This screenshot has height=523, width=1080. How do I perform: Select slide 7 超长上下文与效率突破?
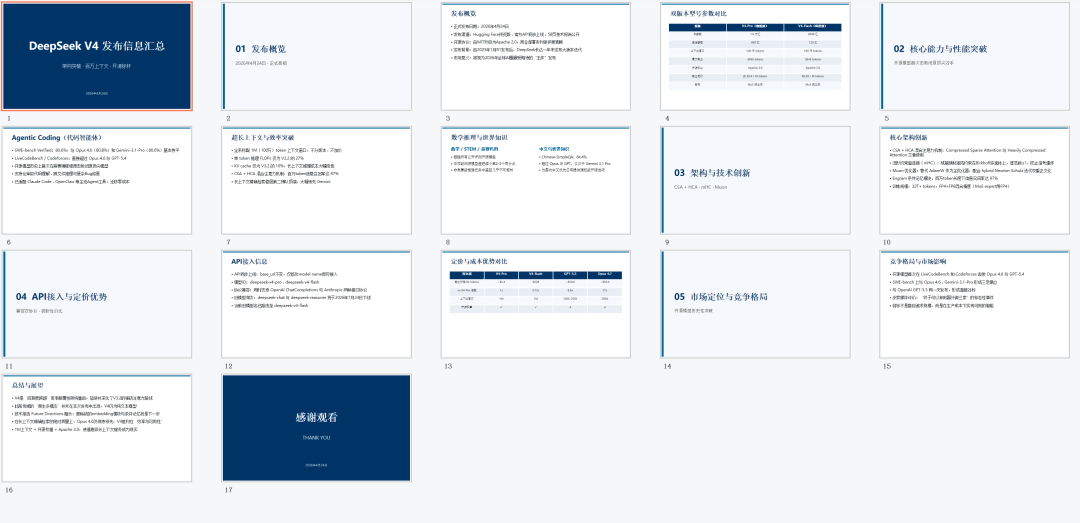tap(317, 181)
